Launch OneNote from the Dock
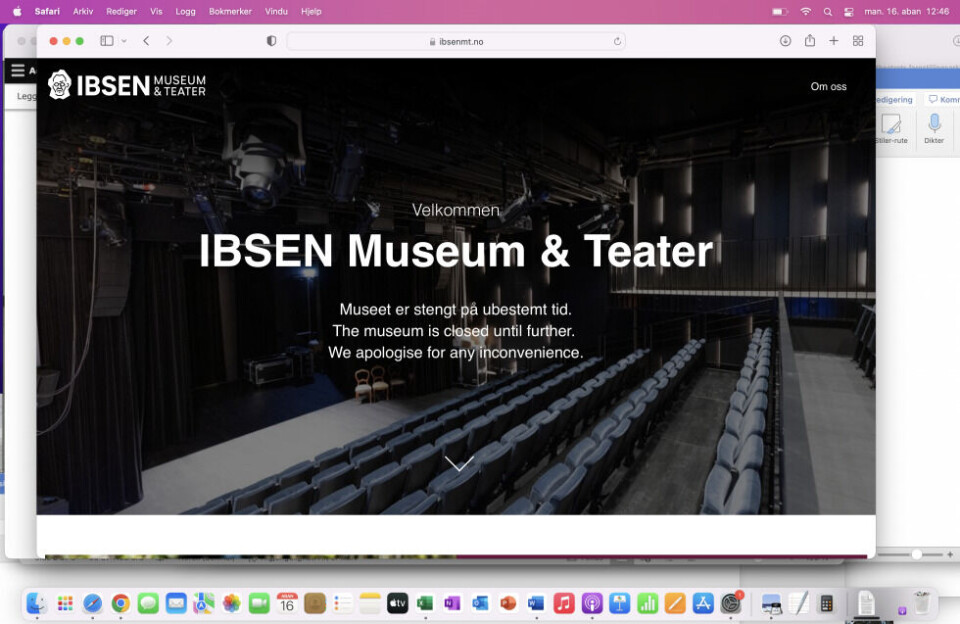 tap(453, 603)
